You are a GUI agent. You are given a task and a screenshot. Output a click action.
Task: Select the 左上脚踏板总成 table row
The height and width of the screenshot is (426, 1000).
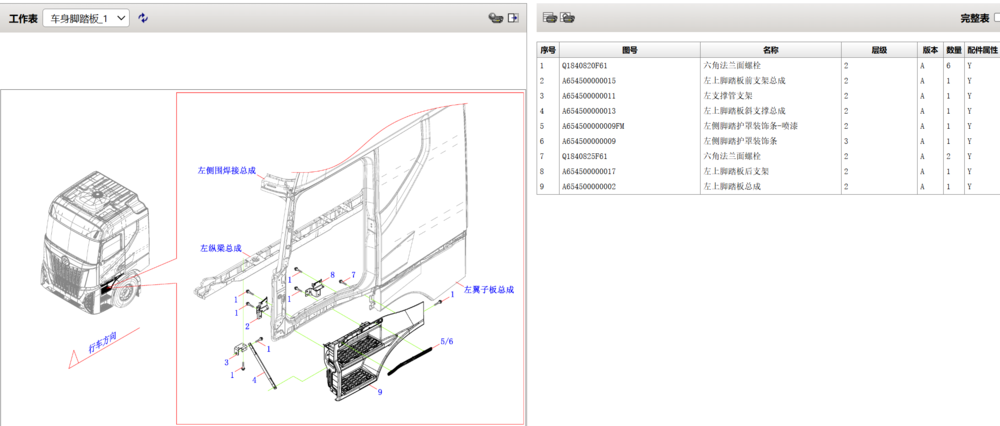(768, 186)
